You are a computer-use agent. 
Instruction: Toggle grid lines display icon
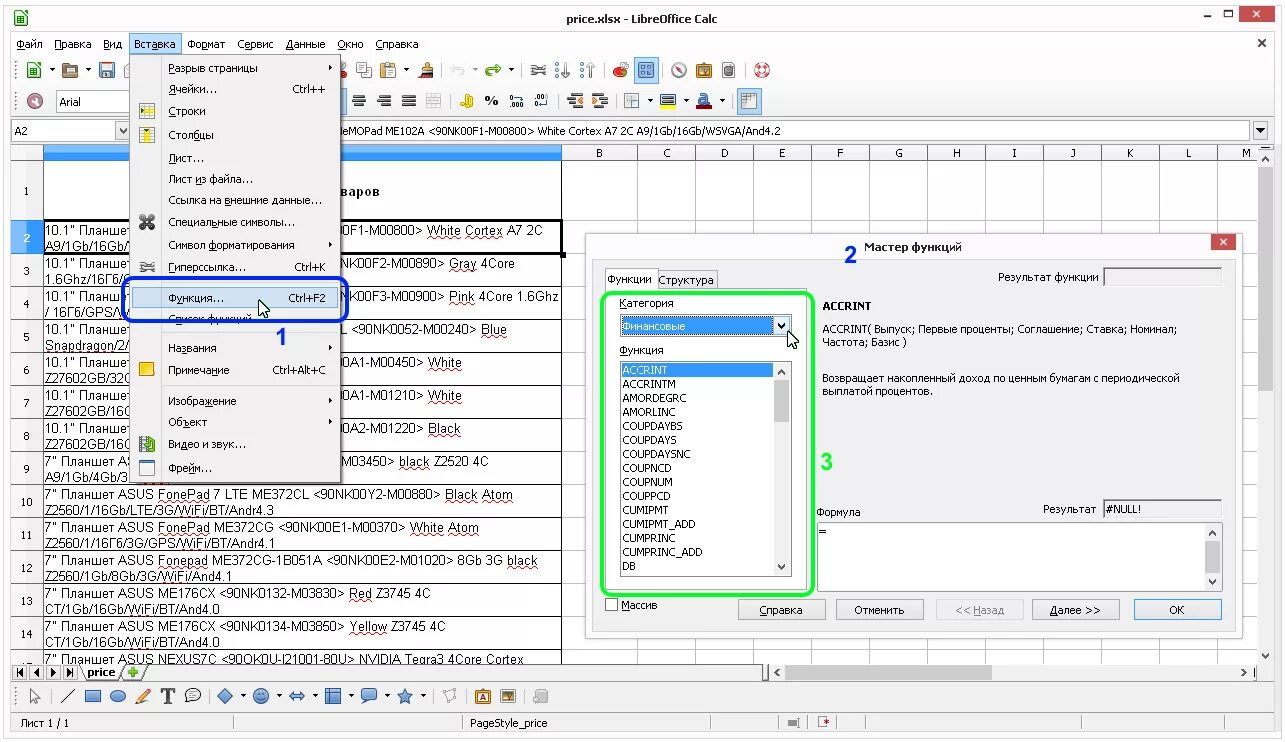750,101
